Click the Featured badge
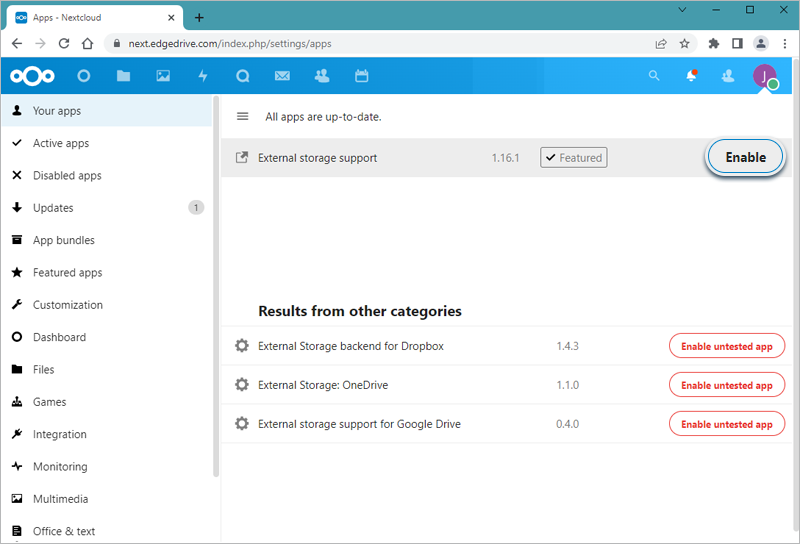Screen dimensions: 800x544 [573, 158]
